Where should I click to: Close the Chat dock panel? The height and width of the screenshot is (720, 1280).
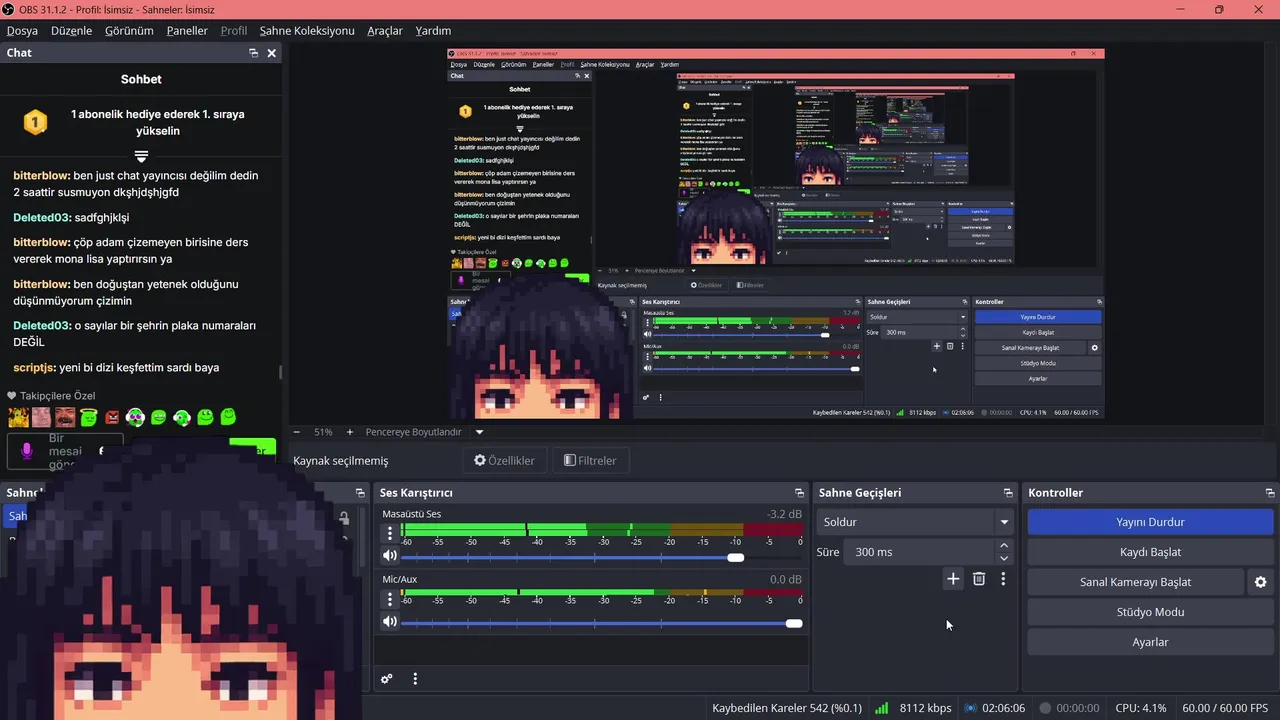point(271,53)
